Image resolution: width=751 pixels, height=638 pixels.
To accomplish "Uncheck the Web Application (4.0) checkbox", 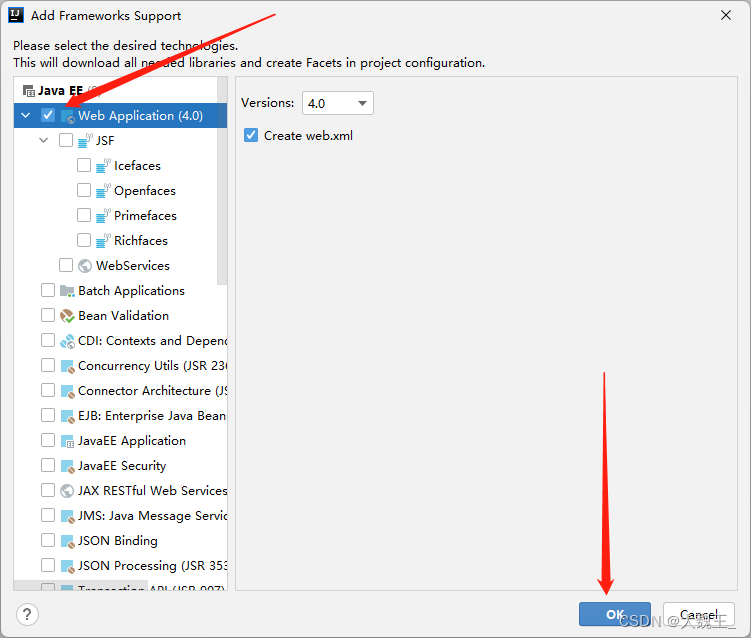I will (48, 115).
